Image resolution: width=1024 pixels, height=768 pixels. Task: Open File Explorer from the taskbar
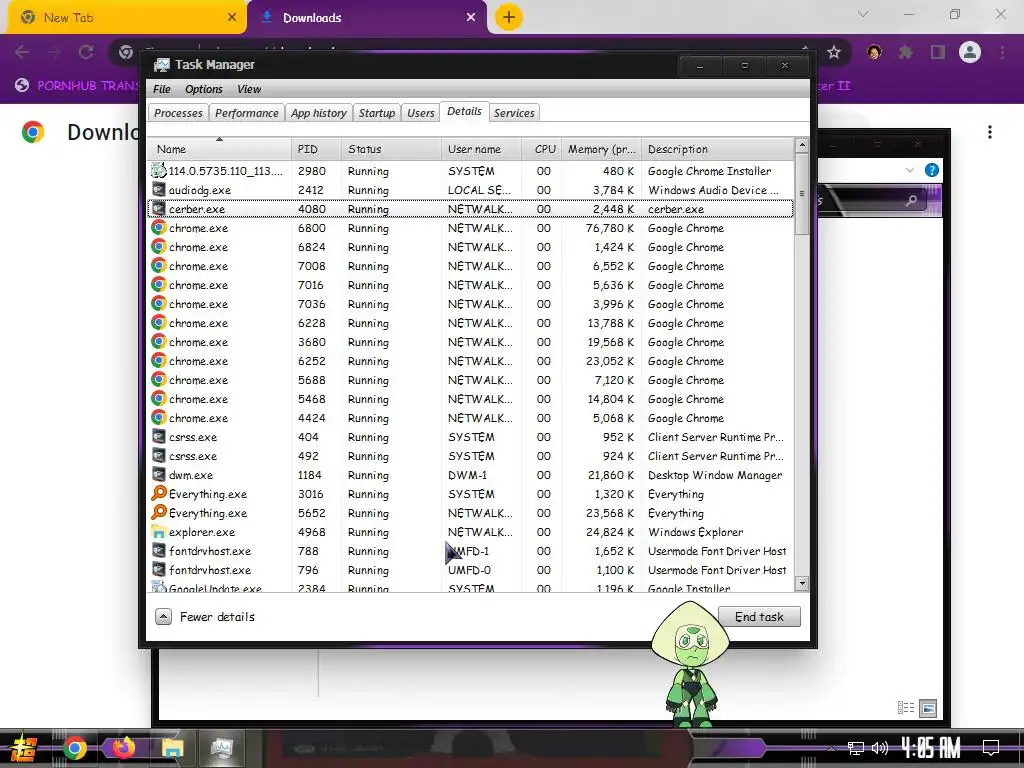(172, 748)
